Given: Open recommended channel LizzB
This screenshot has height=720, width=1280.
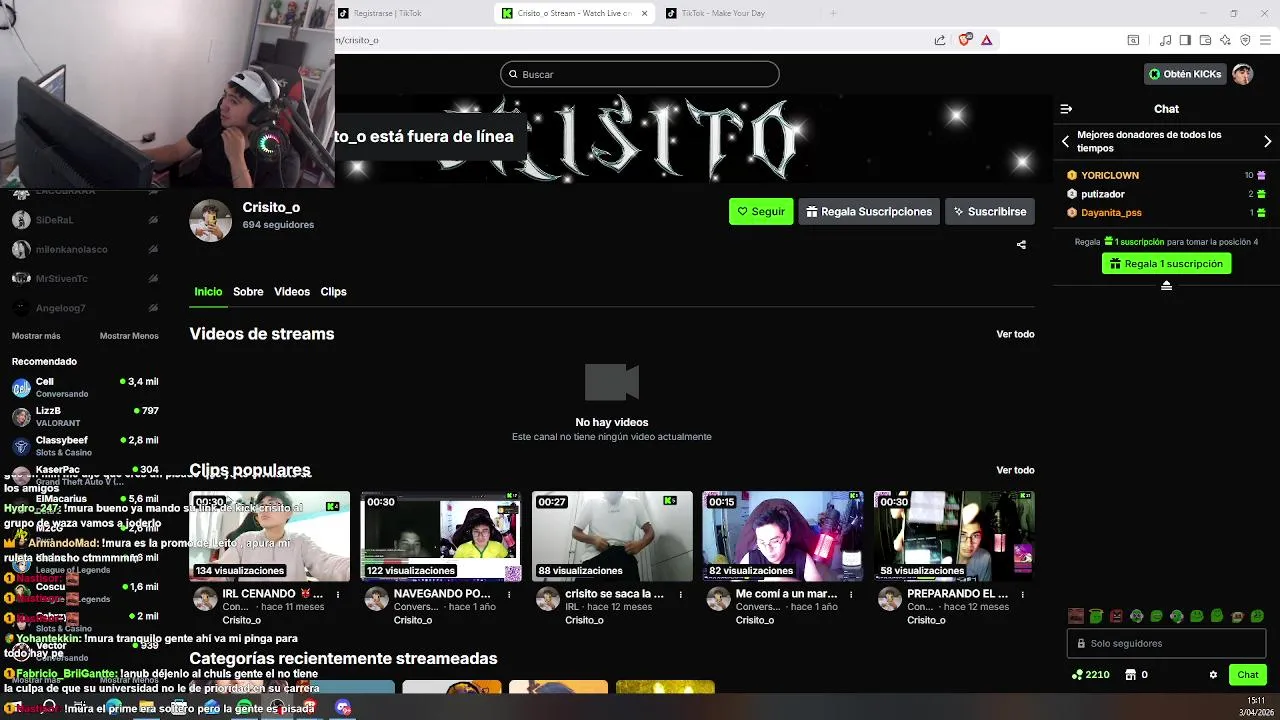Looking at the screenshot, I should pyautogui.click(x=85, y=416).
